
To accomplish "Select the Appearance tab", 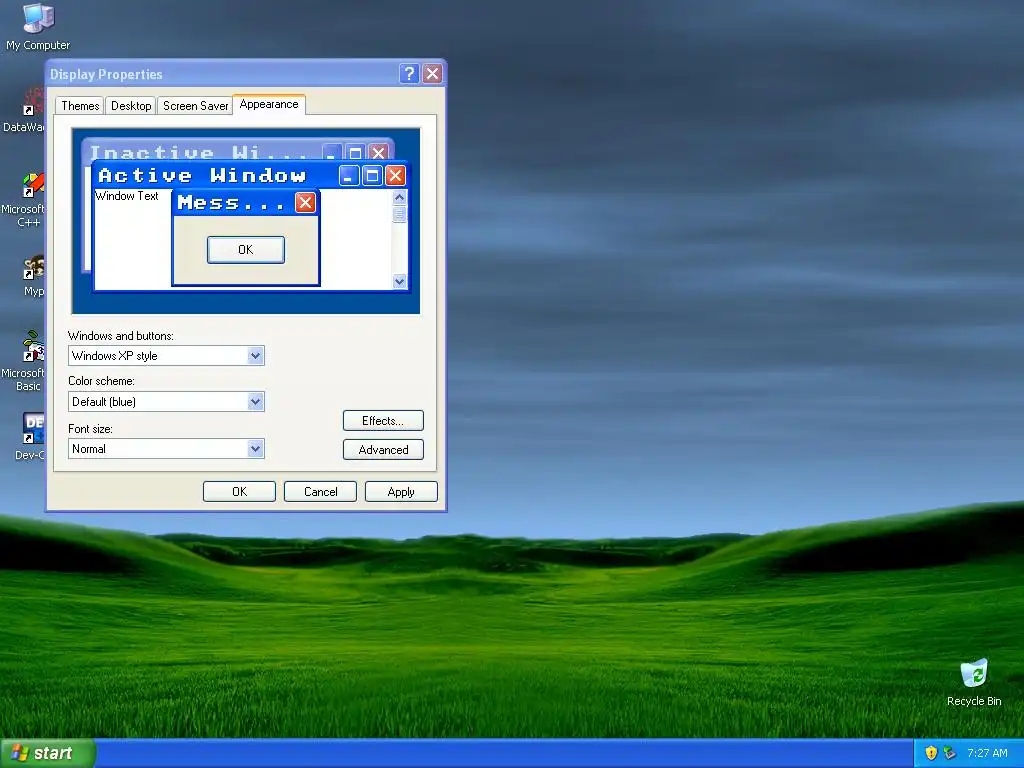I will pos(268,104).
